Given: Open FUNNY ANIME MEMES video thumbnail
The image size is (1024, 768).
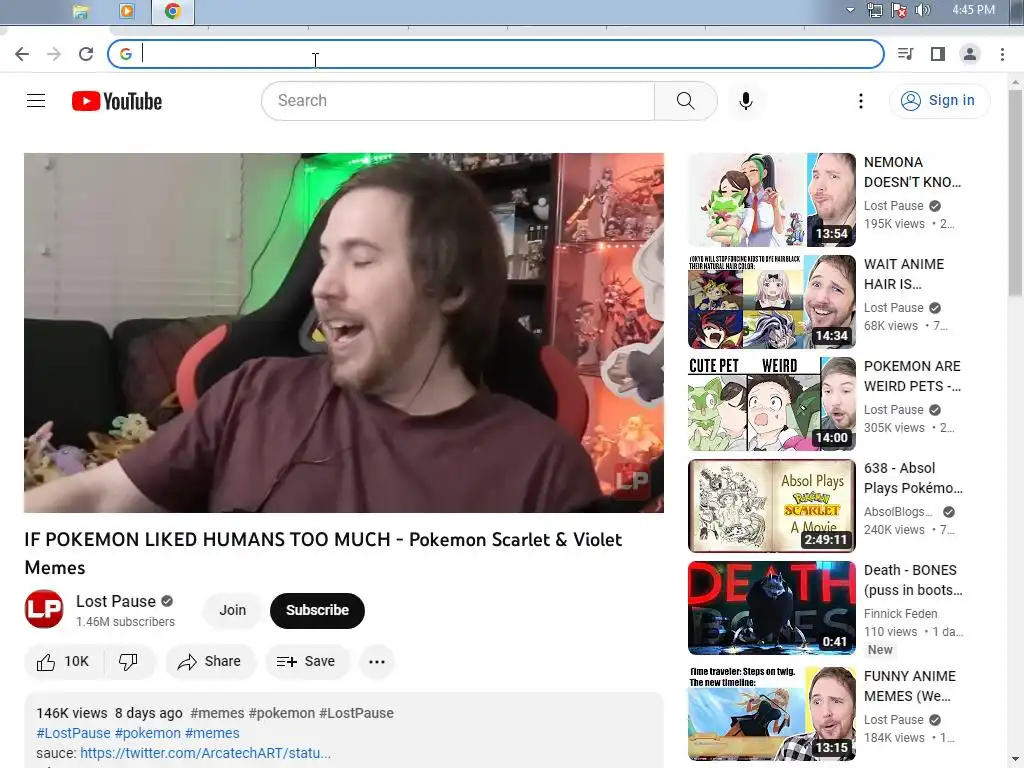Looking at the screenshot, I should pyautogui.click(x=772, y=713).
